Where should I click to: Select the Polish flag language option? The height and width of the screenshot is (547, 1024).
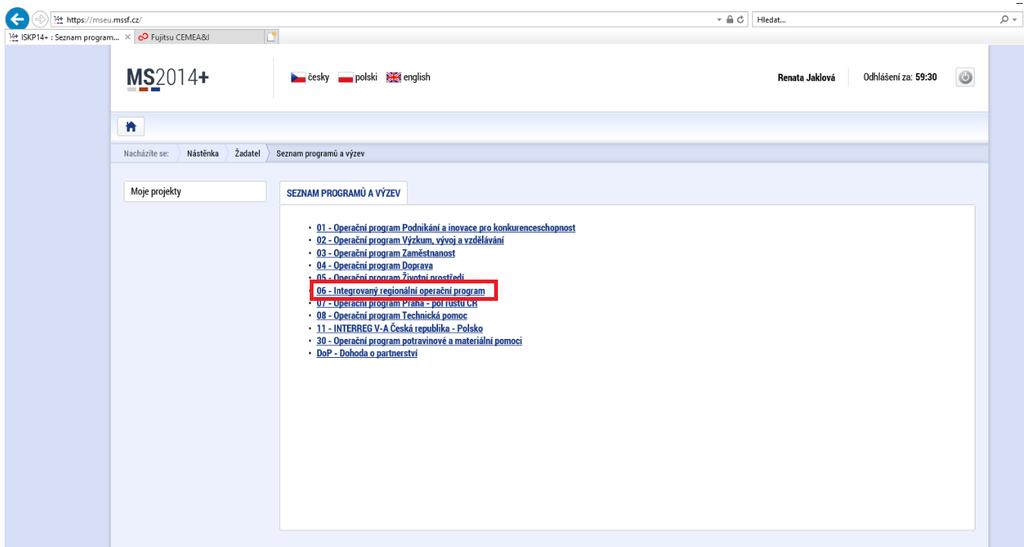point(358,77)
